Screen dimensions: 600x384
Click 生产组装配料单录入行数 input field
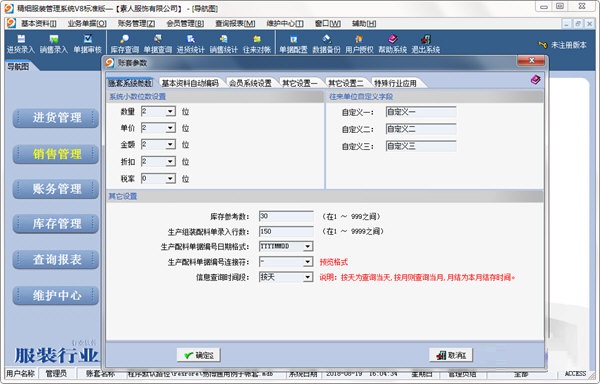point(286,231)
